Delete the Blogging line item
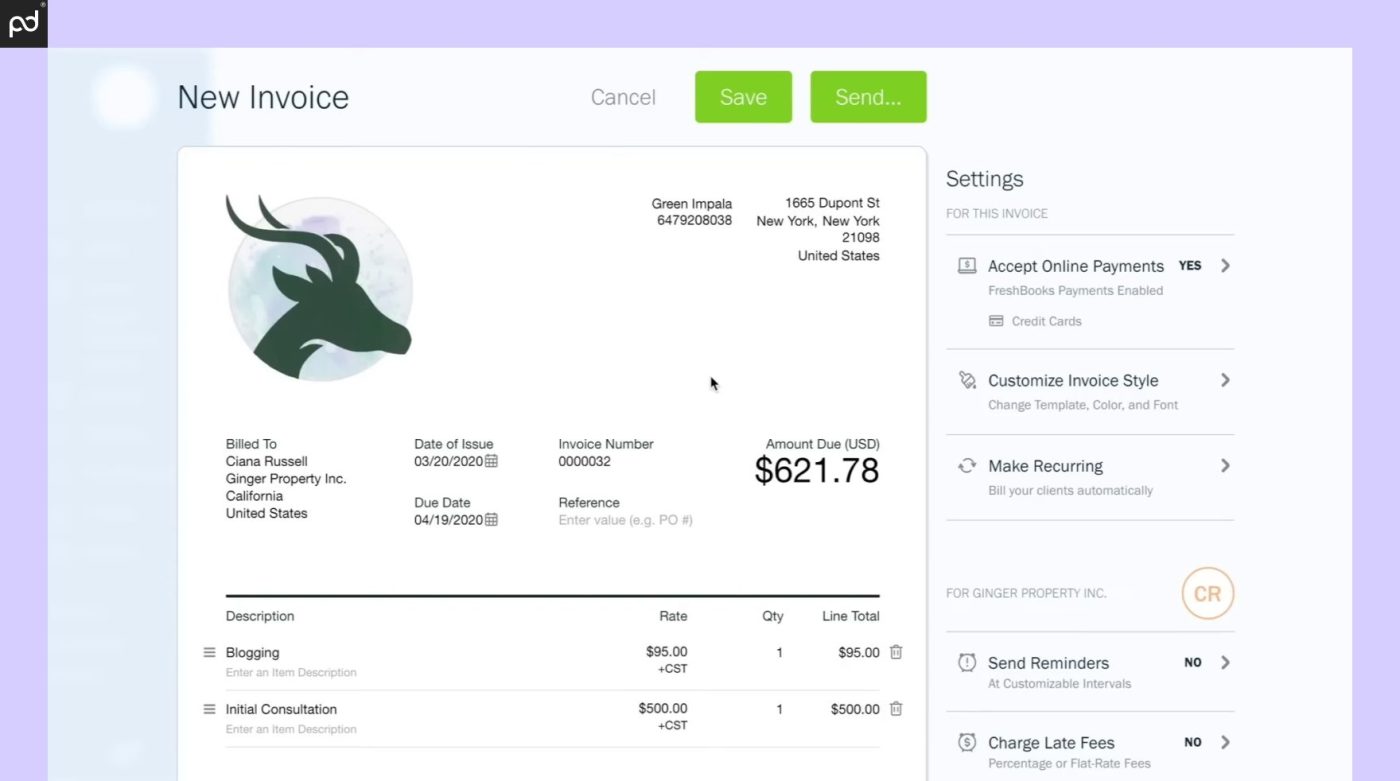The width and height of the screenshot is (1400, 781). pos(896,652)
